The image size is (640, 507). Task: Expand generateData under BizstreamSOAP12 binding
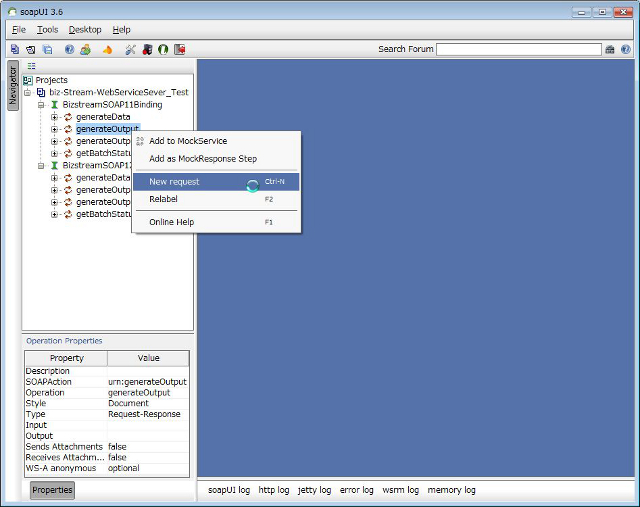click(54, 178)
